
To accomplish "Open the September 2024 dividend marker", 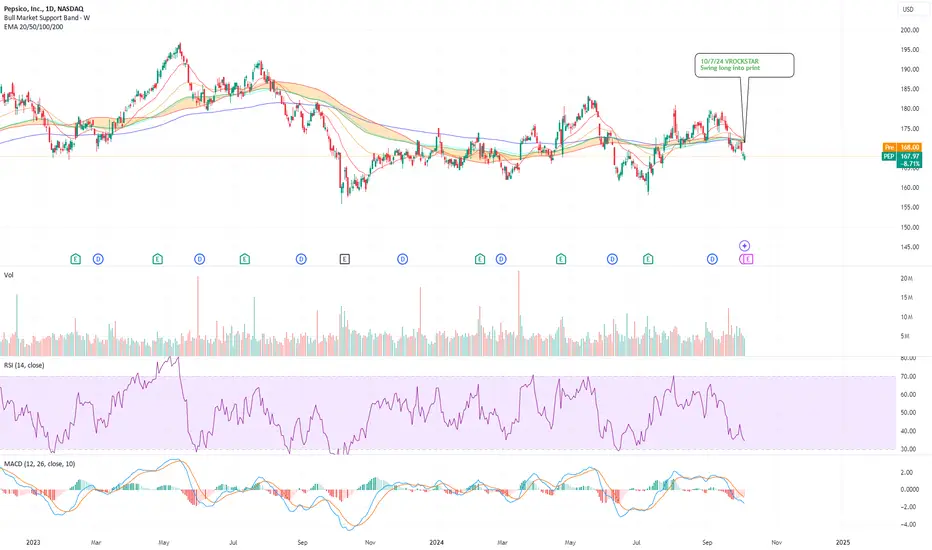I will pyautogui.click(x=712, y=259).
